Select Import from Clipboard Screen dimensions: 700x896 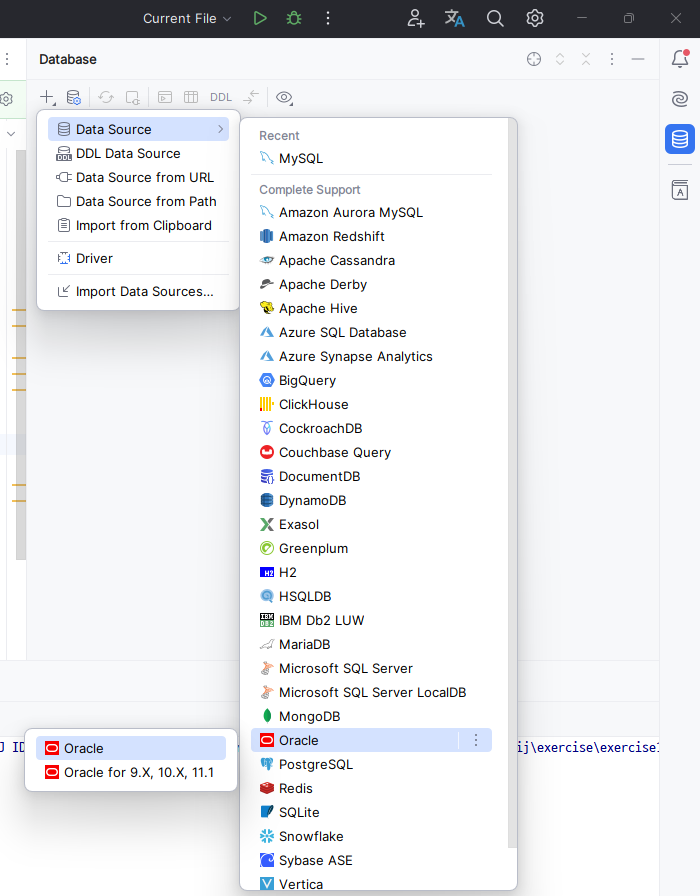pyautogui.click(x=138, y=226)
